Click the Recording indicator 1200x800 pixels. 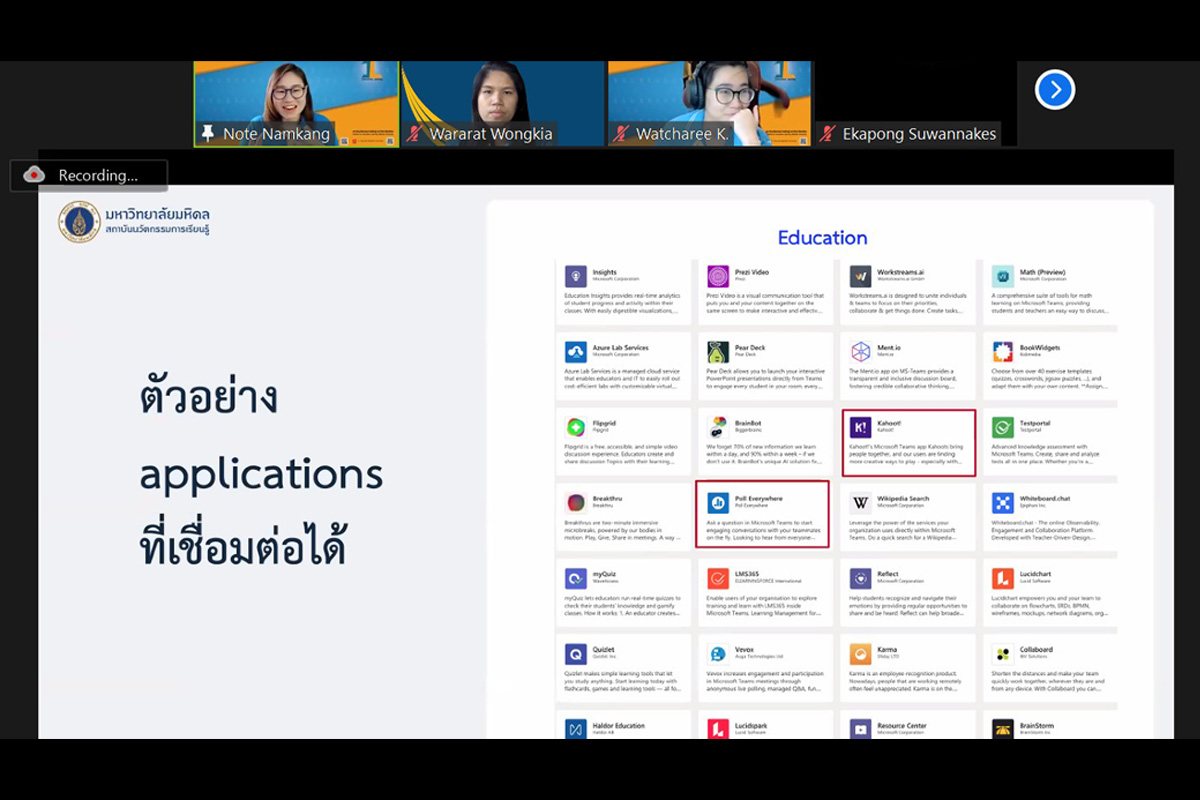[x=88, y=175]
